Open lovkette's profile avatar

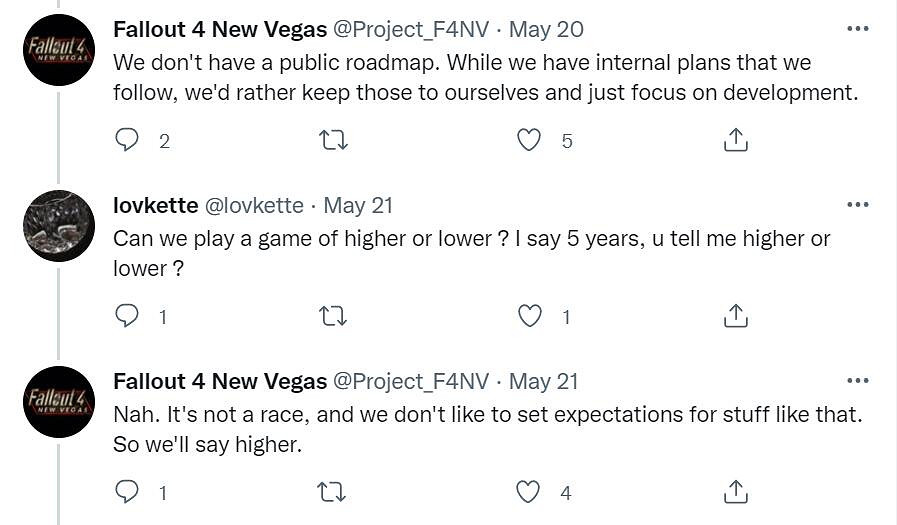(x=59, y=226)
